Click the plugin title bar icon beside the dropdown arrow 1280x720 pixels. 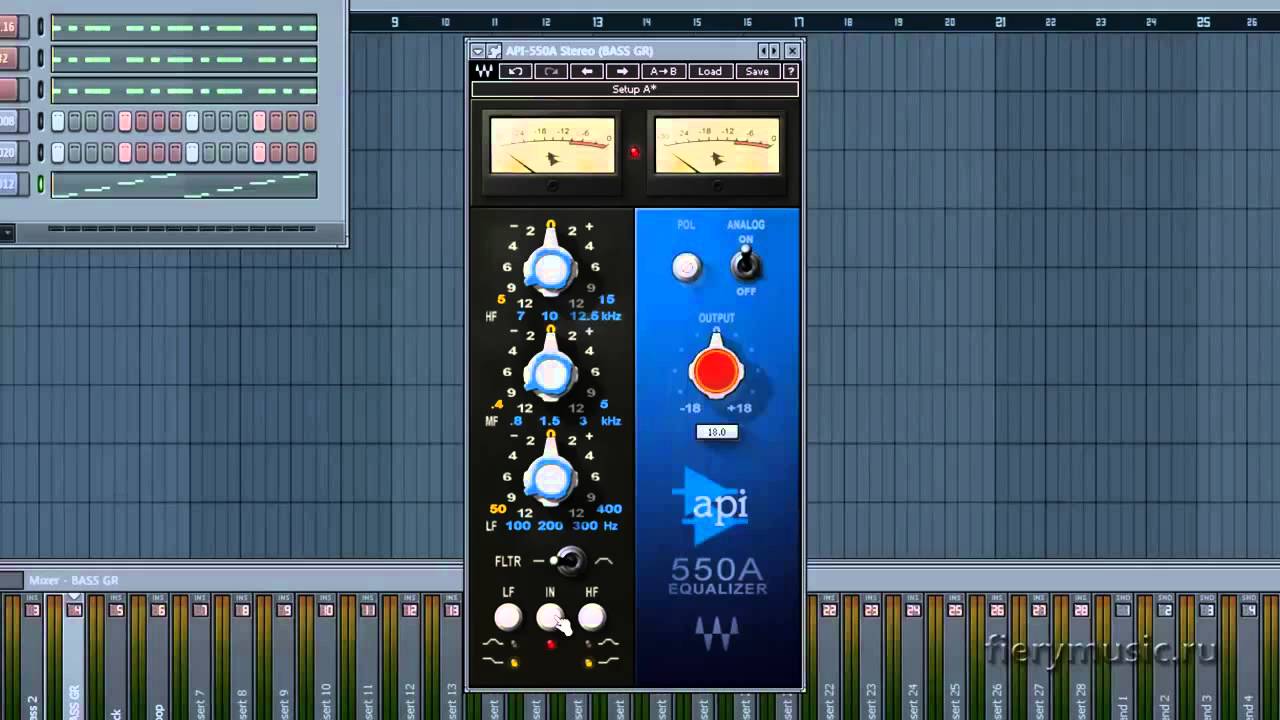pos(494,51)
